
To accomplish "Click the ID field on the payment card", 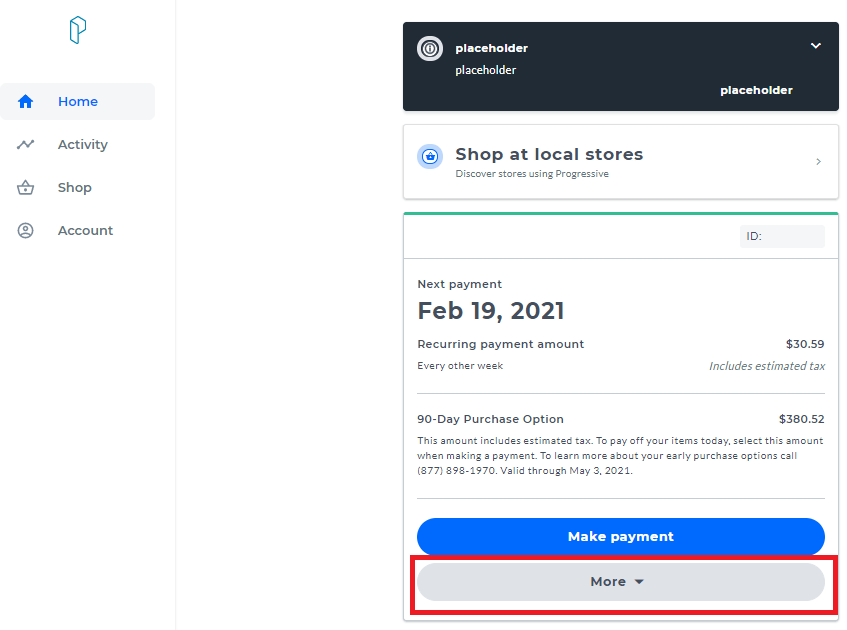I will 782,237.
